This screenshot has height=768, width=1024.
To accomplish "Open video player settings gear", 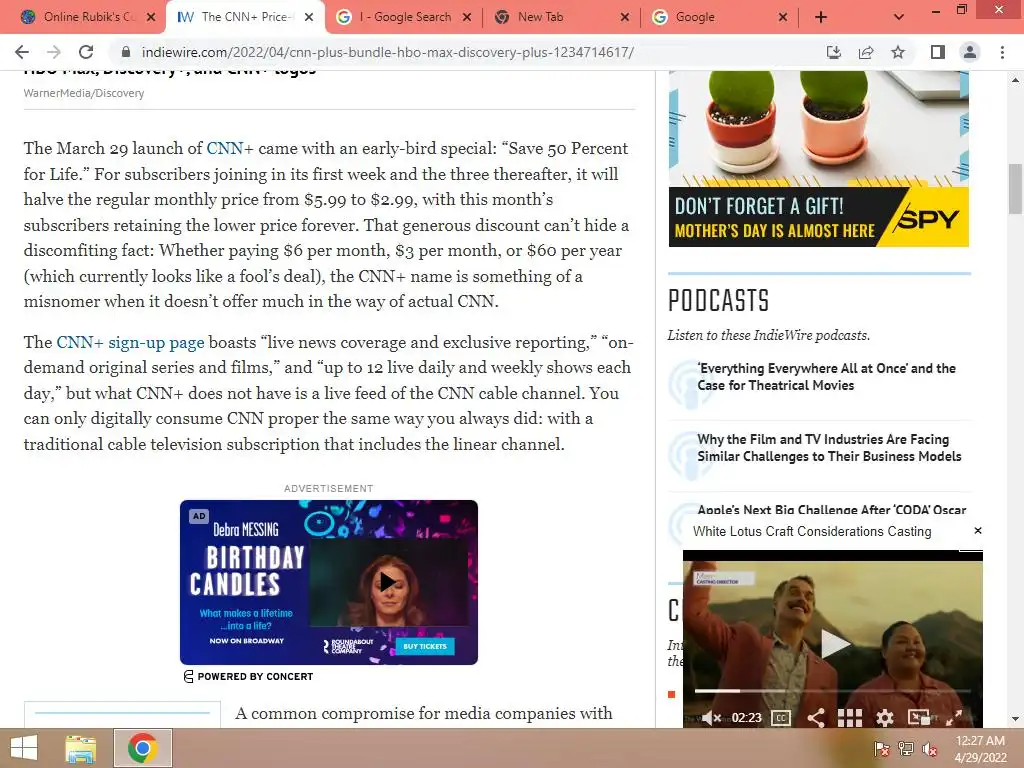I will (x=885, y=718).
